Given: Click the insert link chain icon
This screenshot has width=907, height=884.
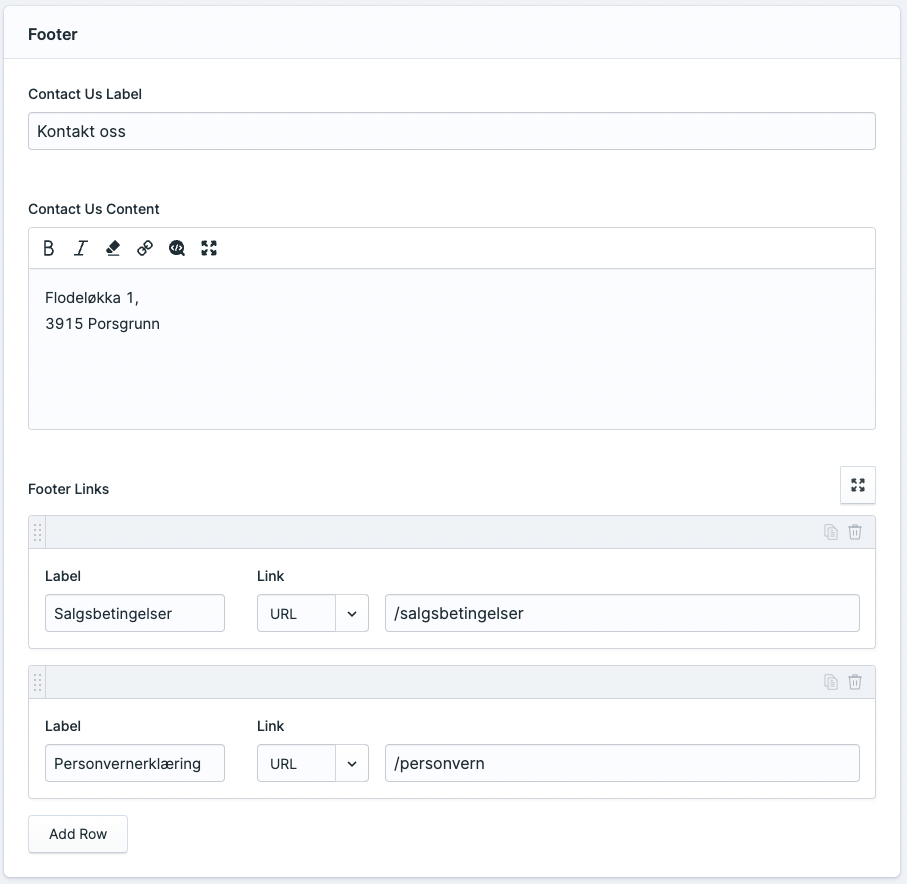Looking at the screenshot, I should tap(145, 248).
